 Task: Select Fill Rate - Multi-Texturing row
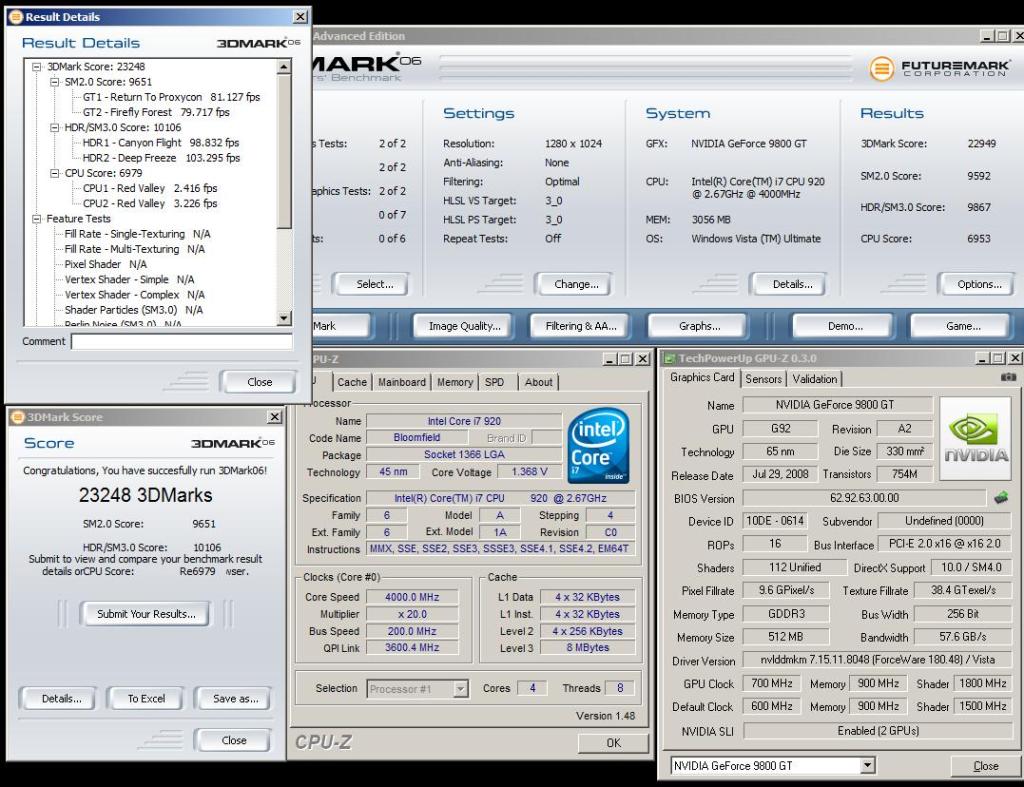[x=135, y=249]
